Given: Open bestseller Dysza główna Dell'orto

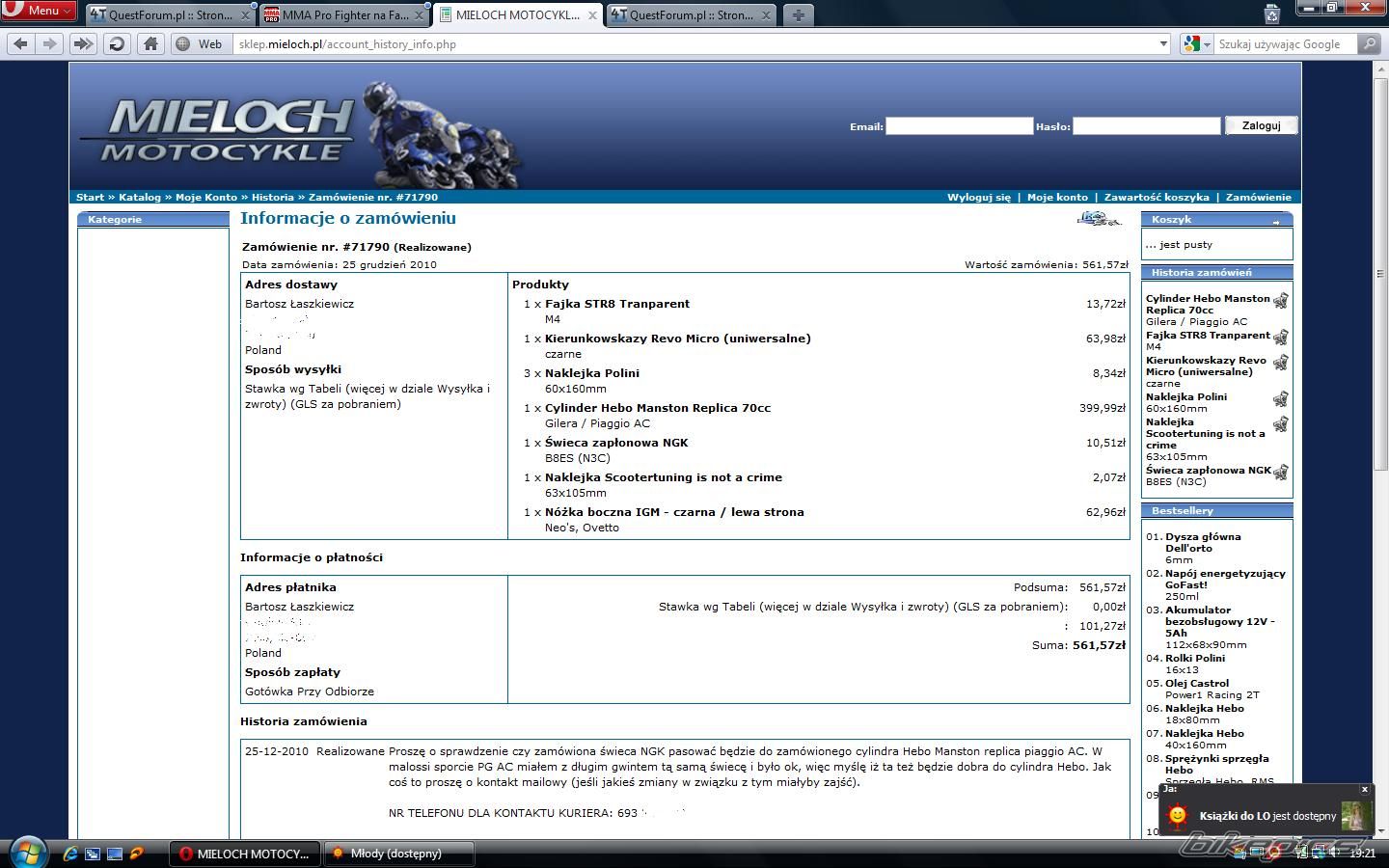Looking at the screenshot, I should click(x=1203, y=542).
